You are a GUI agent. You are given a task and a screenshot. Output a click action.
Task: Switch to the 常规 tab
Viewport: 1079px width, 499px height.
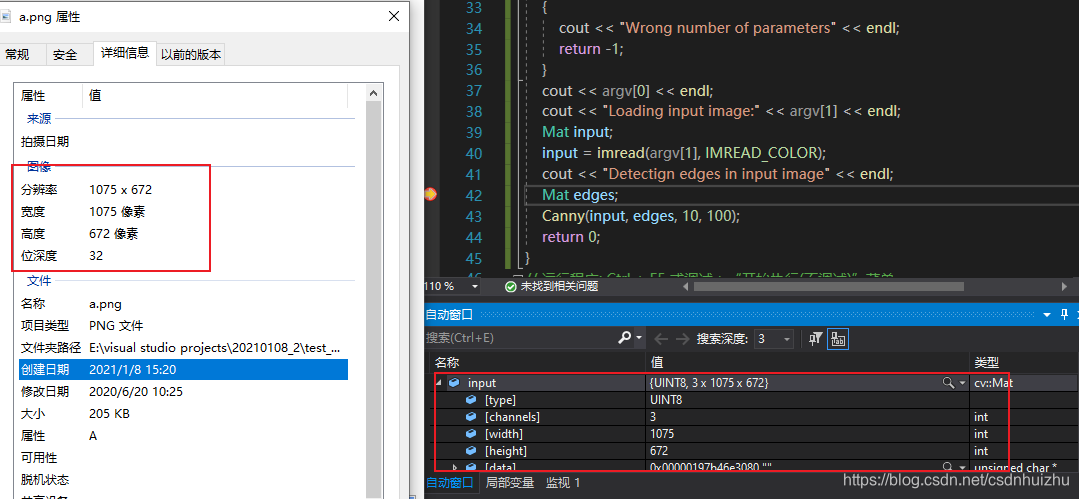(17, 54)
